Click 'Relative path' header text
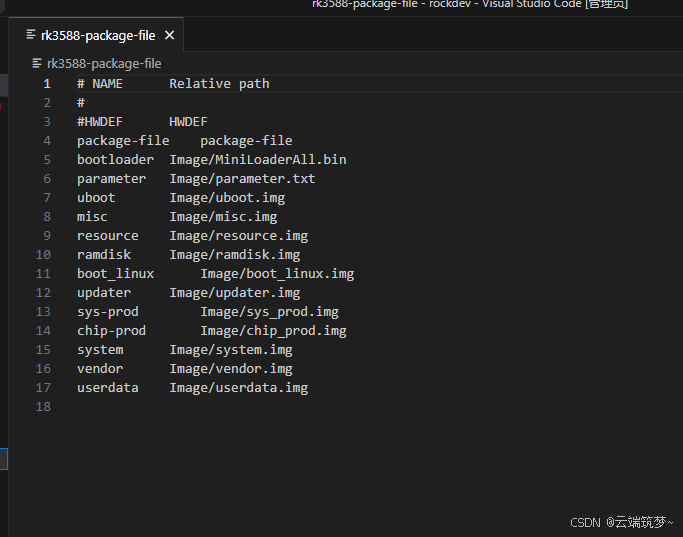683x537 pixels. tap(219, 84)
